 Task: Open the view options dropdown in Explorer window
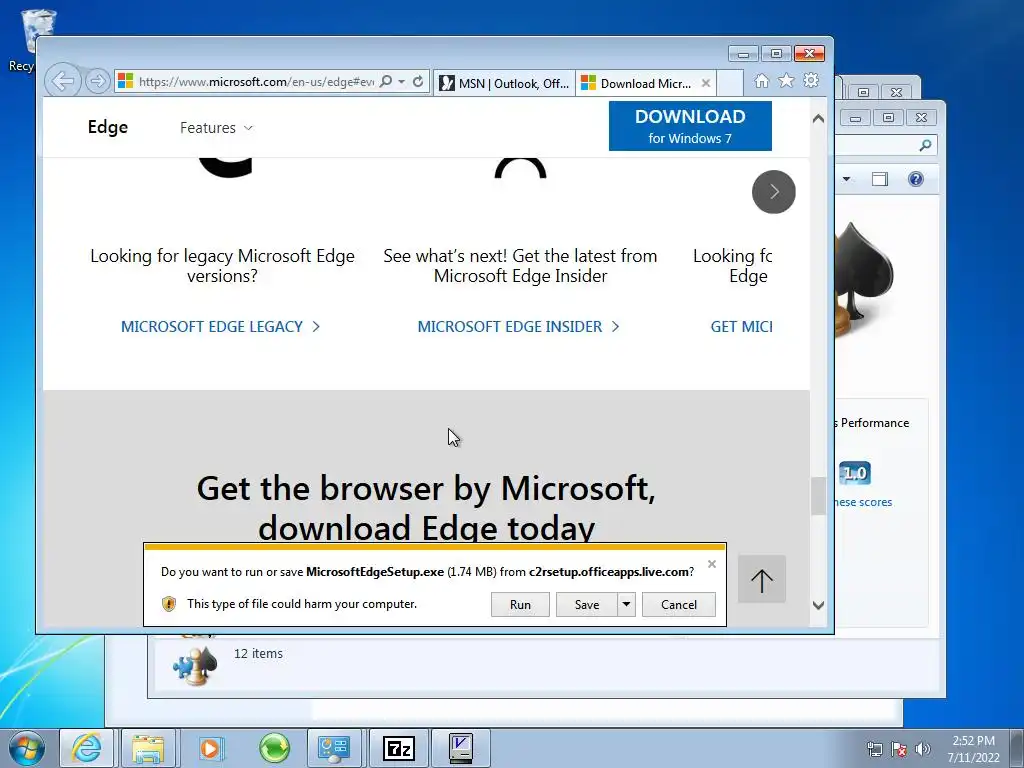pos(846,179)
